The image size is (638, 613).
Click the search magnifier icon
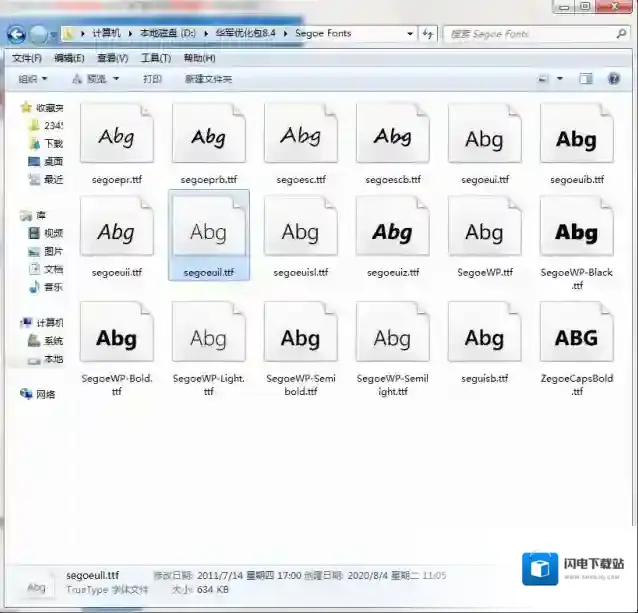pyautogui.click(x=621, y=34)
